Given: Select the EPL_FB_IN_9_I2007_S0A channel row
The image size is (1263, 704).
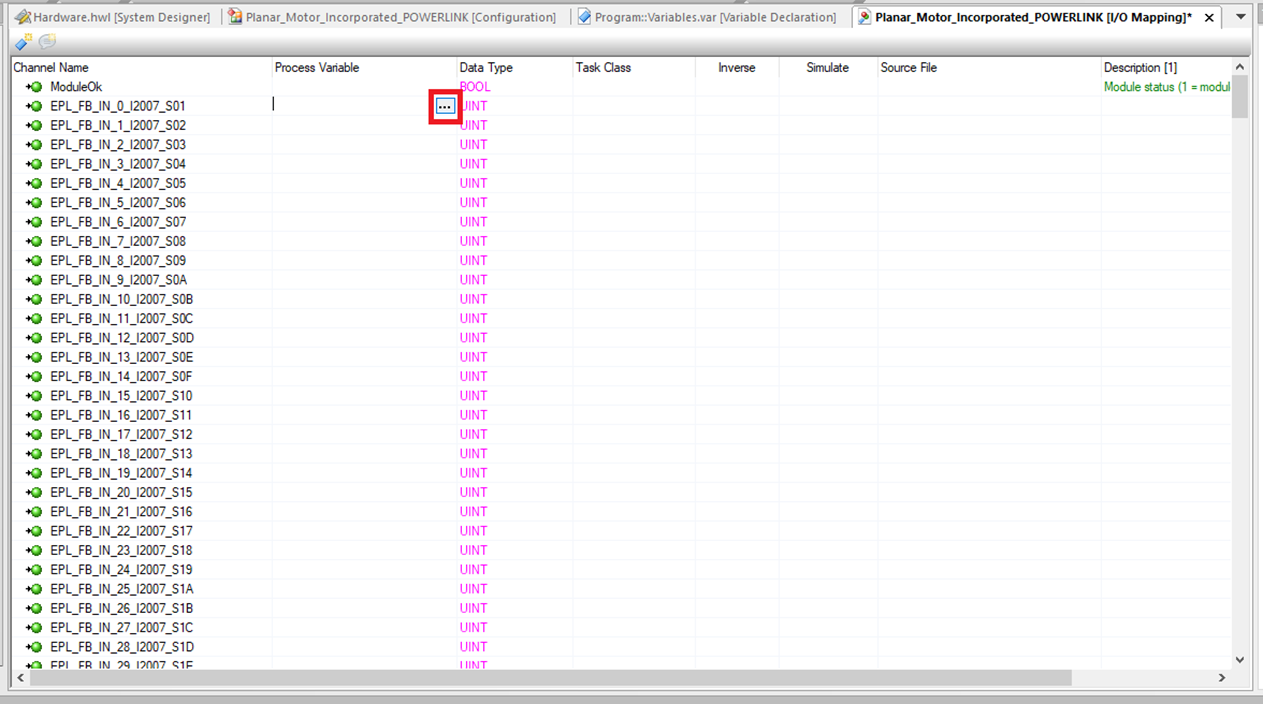Looking at the screenshot, I should tap(118, 280).
